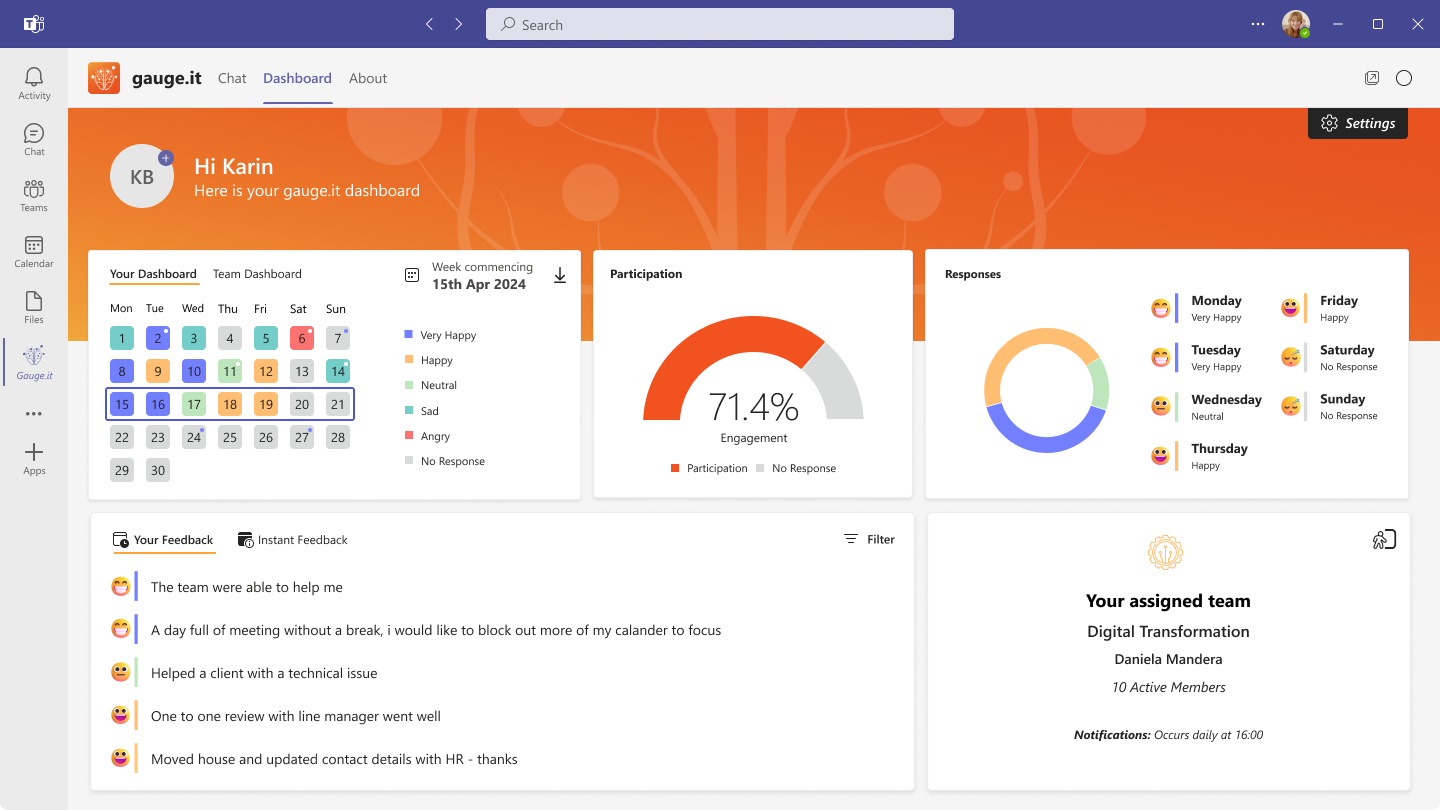Open the Calendar app in sidebar
This screenshot has width=1440, height=810.
(34, 252)
